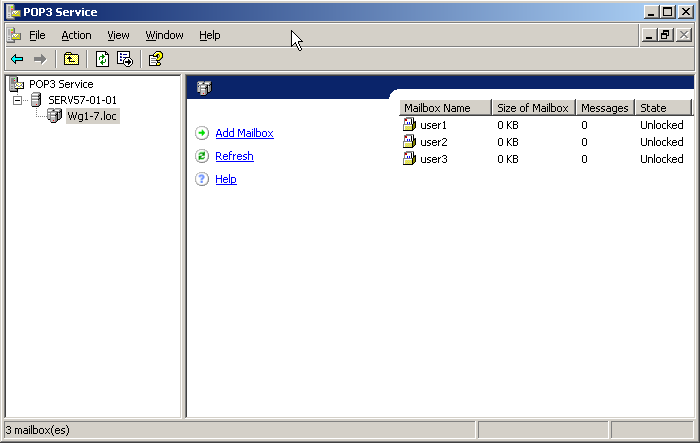Click the Help link in the task pane
The height and width of the screenshot is (443, 700).
226,179
